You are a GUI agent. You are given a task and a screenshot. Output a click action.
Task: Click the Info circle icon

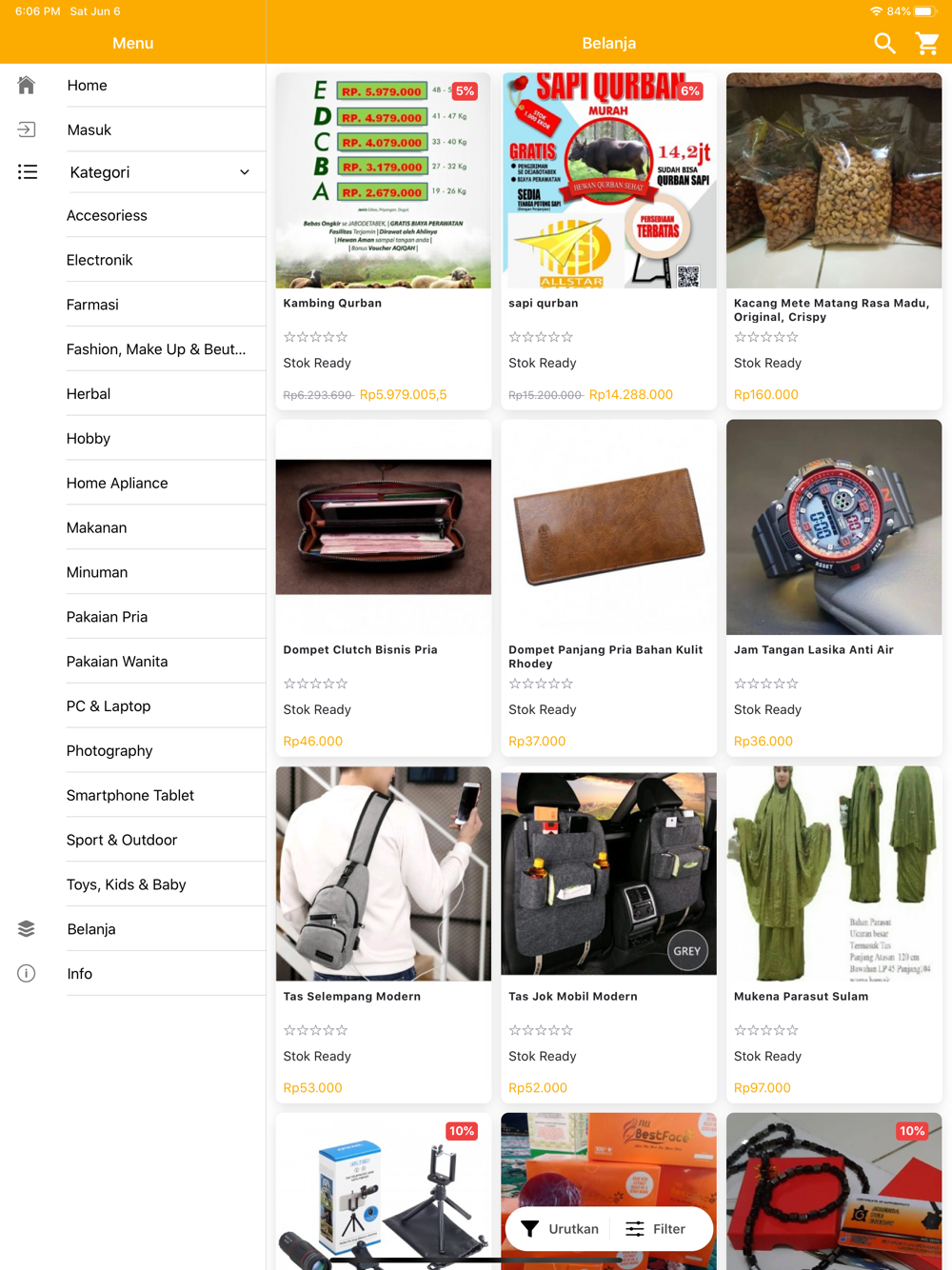tap(27, 973)
